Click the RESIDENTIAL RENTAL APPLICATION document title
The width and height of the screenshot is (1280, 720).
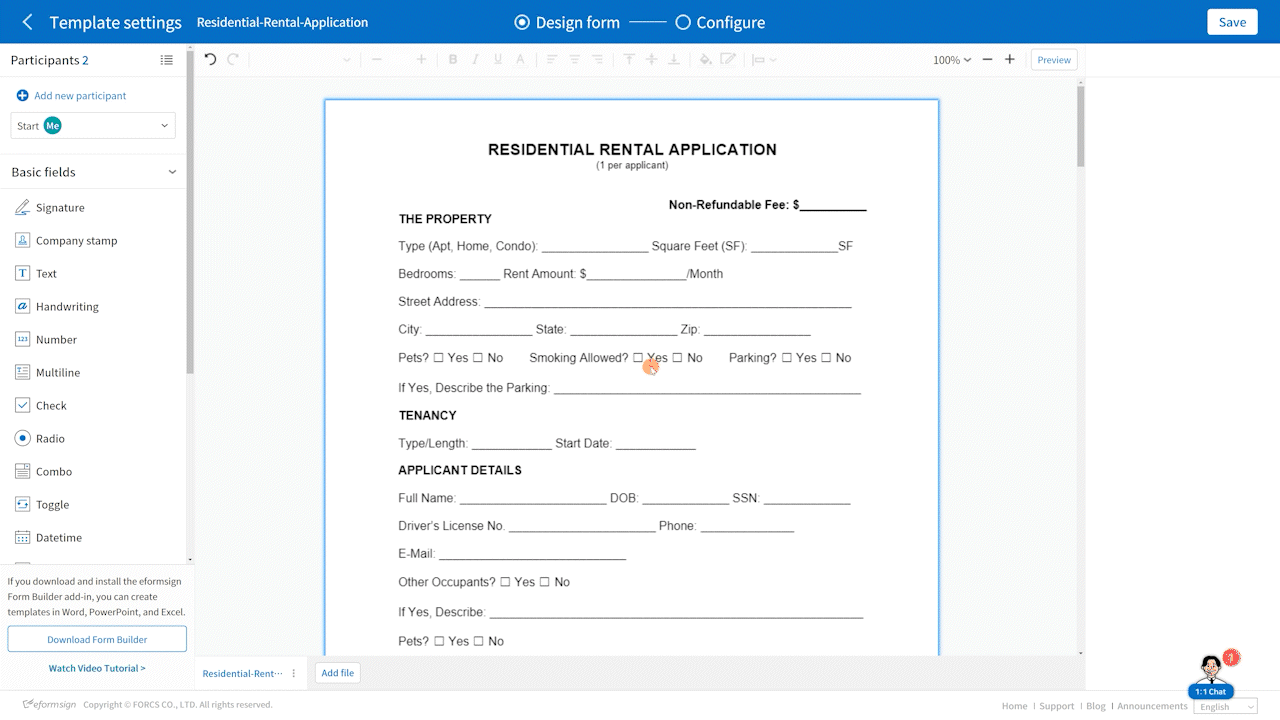tap(632, 150)
